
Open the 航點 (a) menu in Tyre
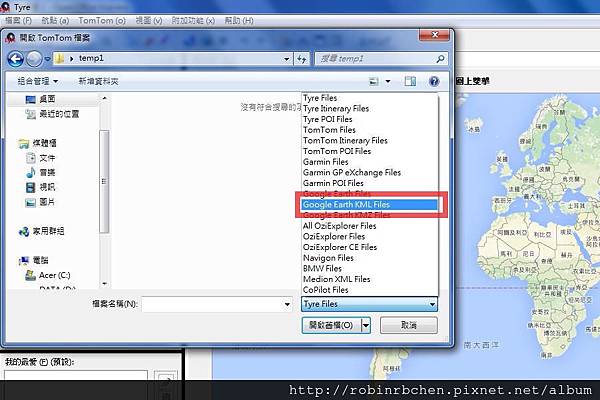click(55, 21)
